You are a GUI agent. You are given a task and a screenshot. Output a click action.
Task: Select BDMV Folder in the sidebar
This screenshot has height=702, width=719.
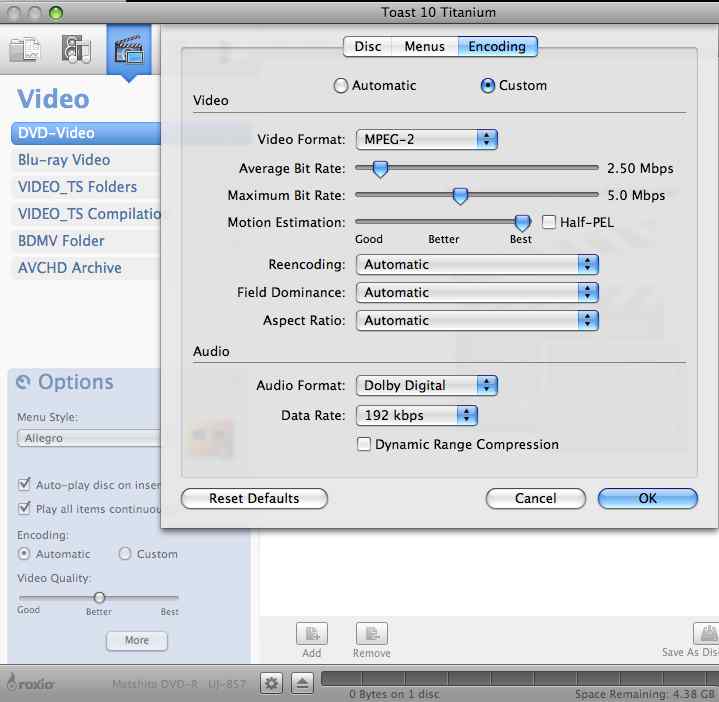(x=86, y=241)
